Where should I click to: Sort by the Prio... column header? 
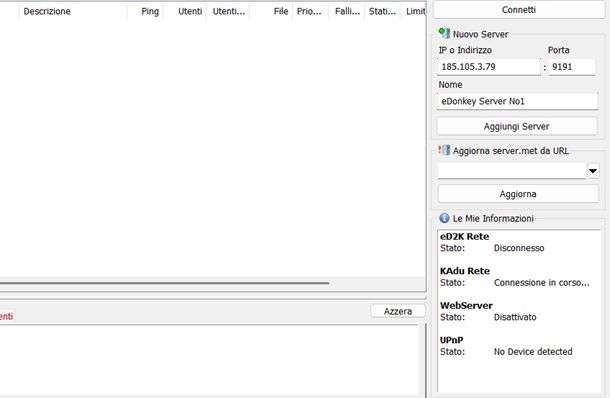click(x=309, y=11)
